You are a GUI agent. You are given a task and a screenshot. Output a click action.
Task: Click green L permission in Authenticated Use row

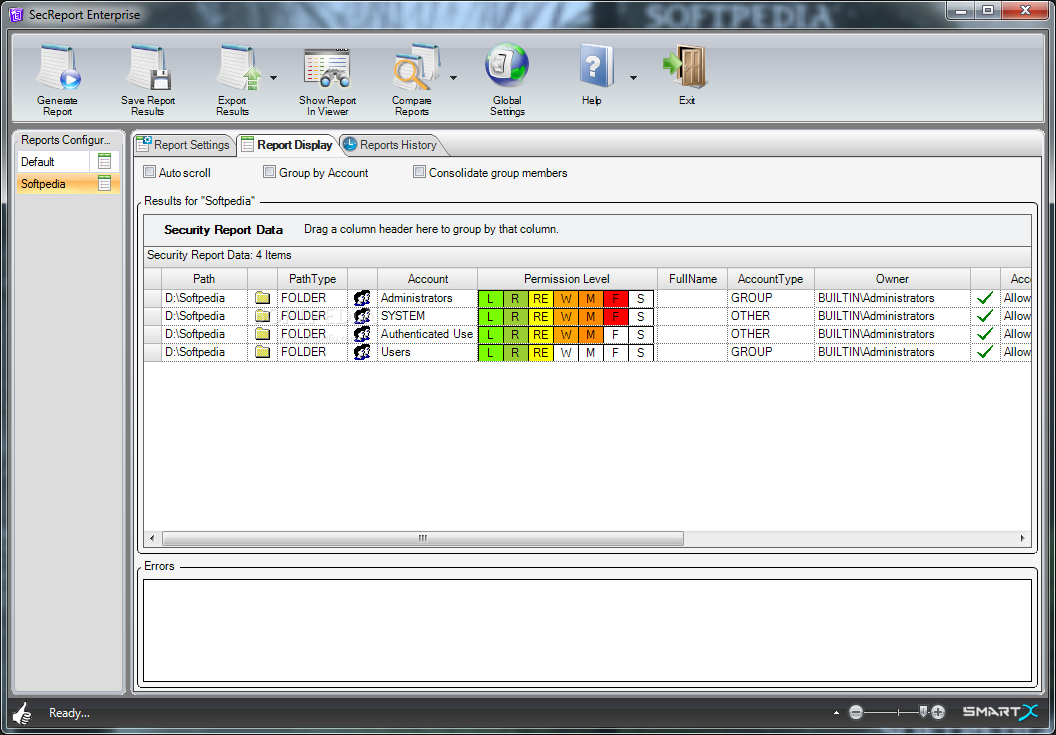click(x=490, y=334)
